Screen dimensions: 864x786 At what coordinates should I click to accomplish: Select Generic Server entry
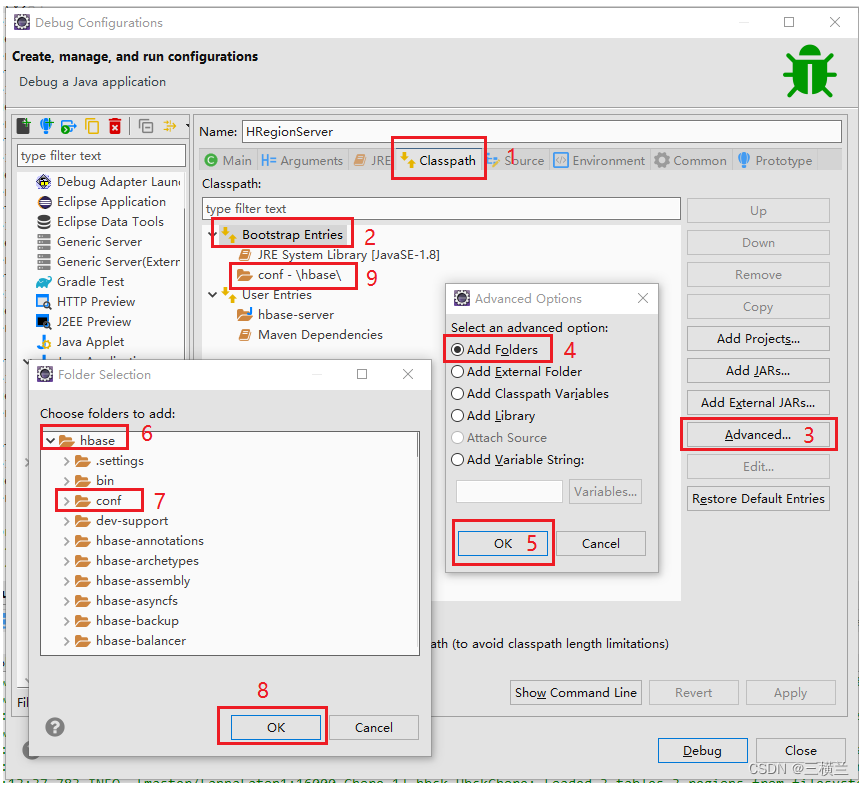click(x=89, y=241)
